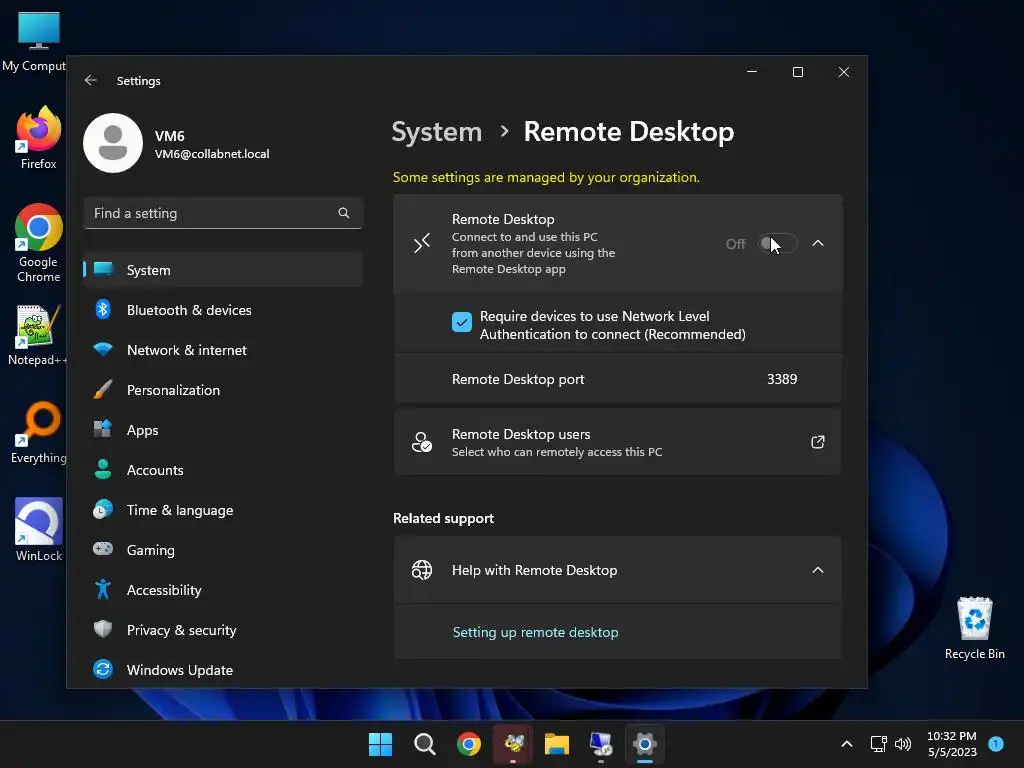Open Windows Update settings

click(x=223, y=670)
